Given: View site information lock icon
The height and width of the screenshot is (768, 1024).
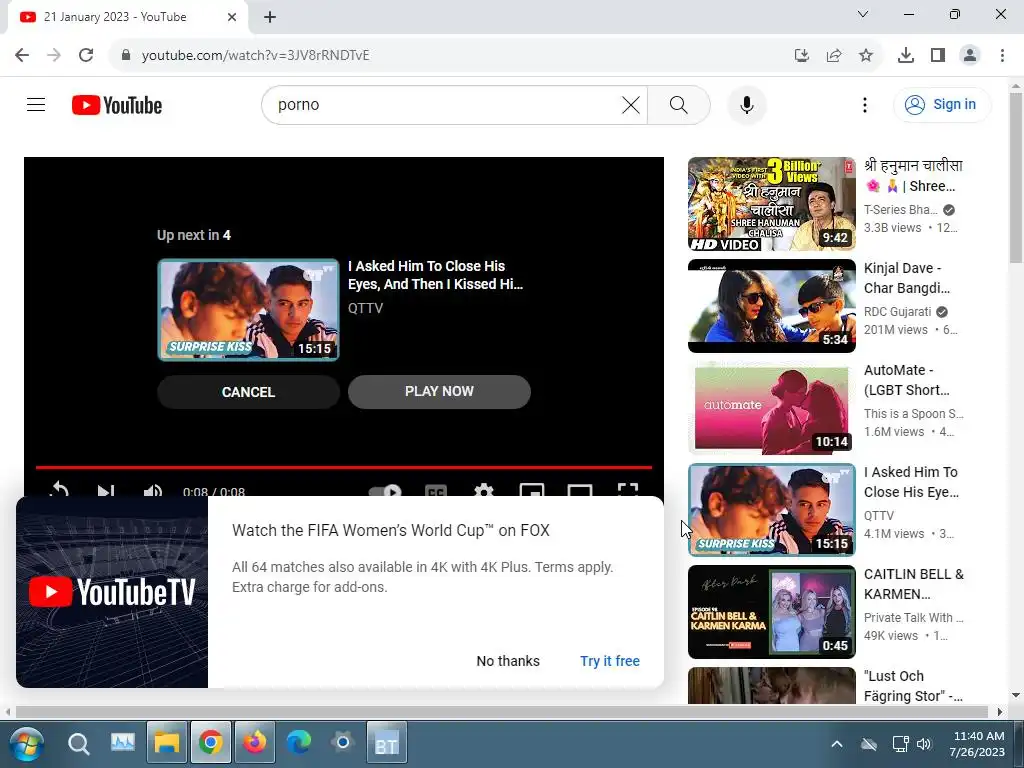Looking at the screenshot, I should click(126, 55).
